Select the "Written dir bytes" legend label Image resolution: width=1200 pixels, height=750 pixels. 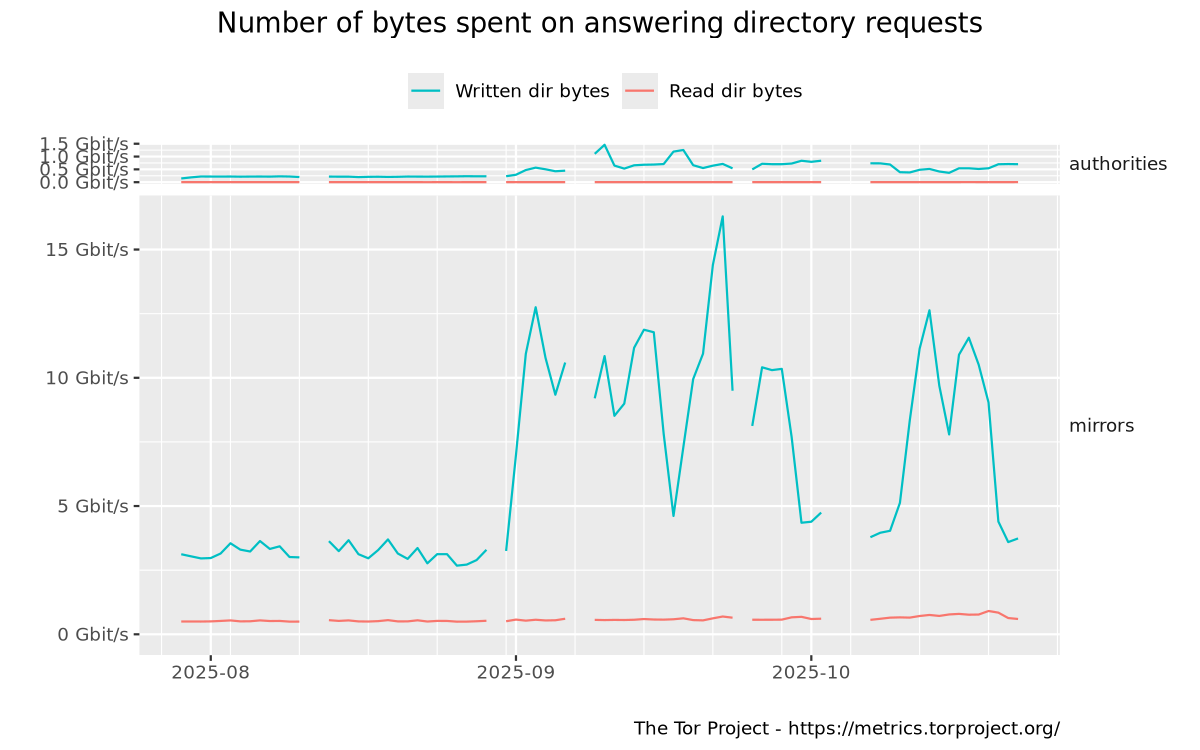click(532, 91)
